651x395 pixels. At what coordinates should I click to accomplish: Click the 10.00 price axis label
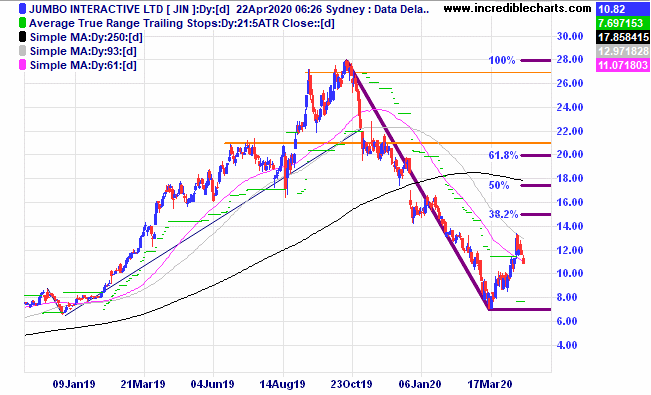(570, 273)
